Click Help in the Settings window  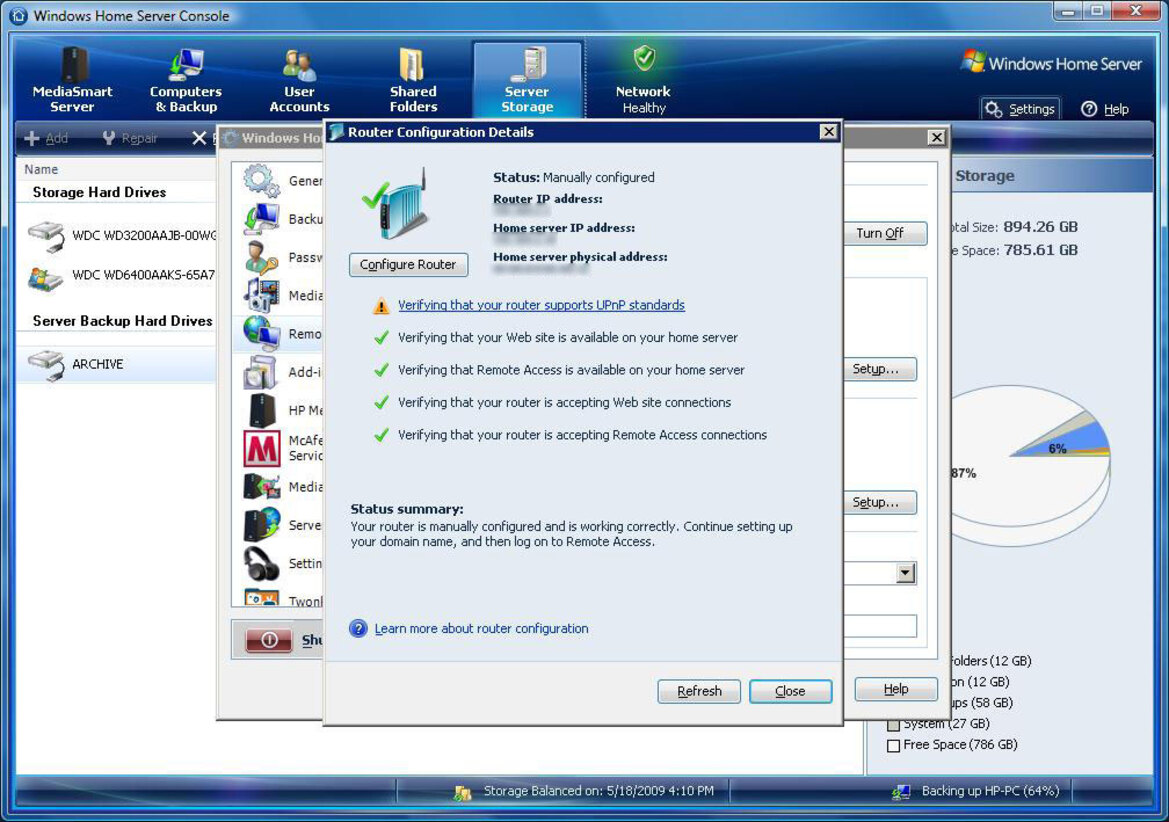(895, 689)
